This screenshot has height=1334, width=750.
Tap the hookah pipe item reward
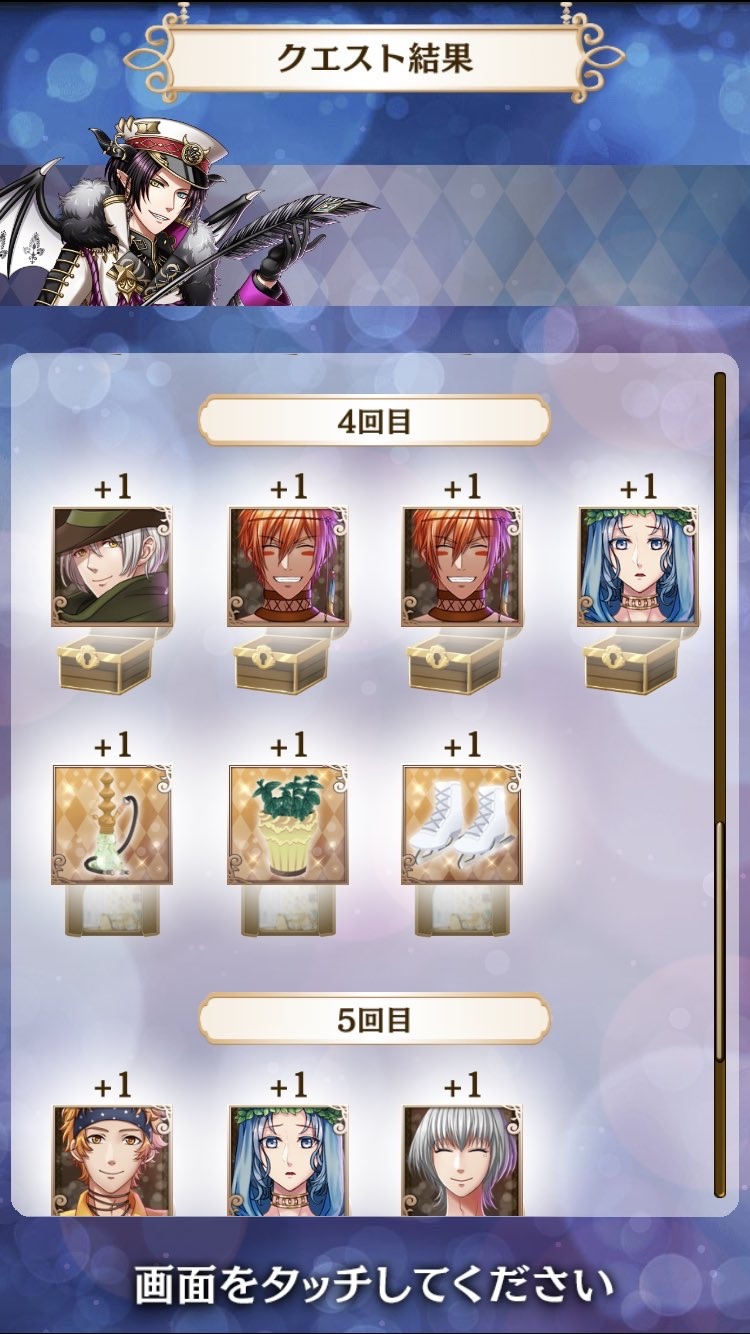(x=112, y=825)
